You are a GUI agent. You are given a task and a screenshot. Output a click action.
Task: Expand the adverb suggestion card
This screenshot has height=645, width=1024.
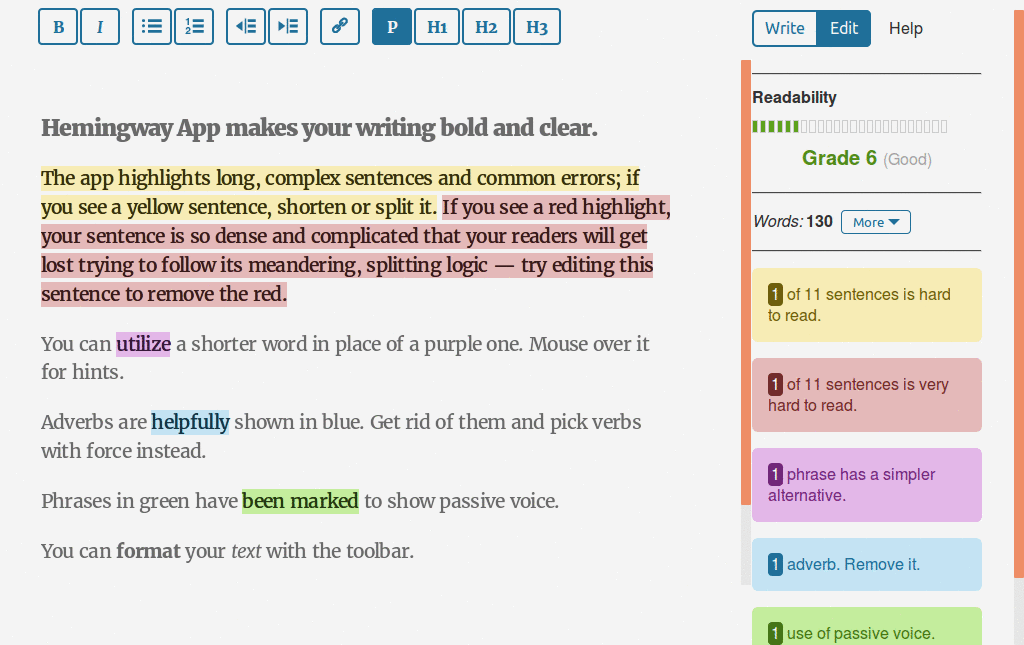(x=866, y=563)
